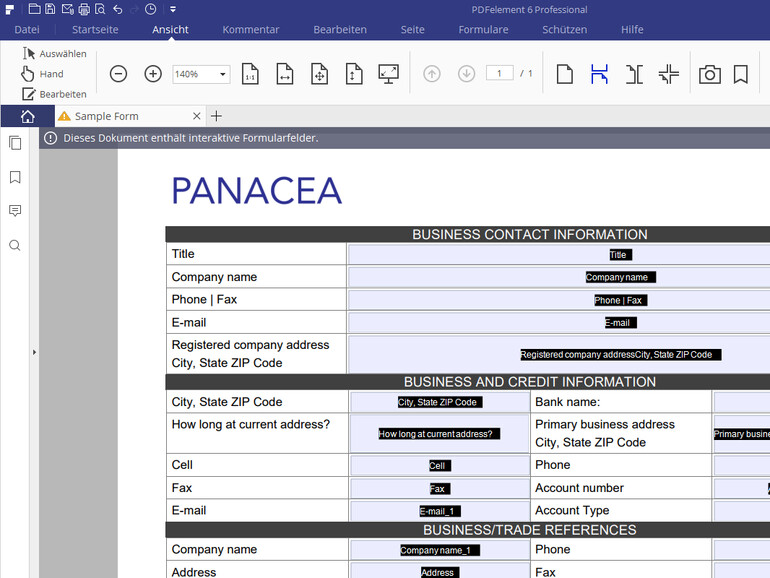The image size is (770, 578).
Task: Open the Kommentar ribbon tab
Action: point(251,29)
